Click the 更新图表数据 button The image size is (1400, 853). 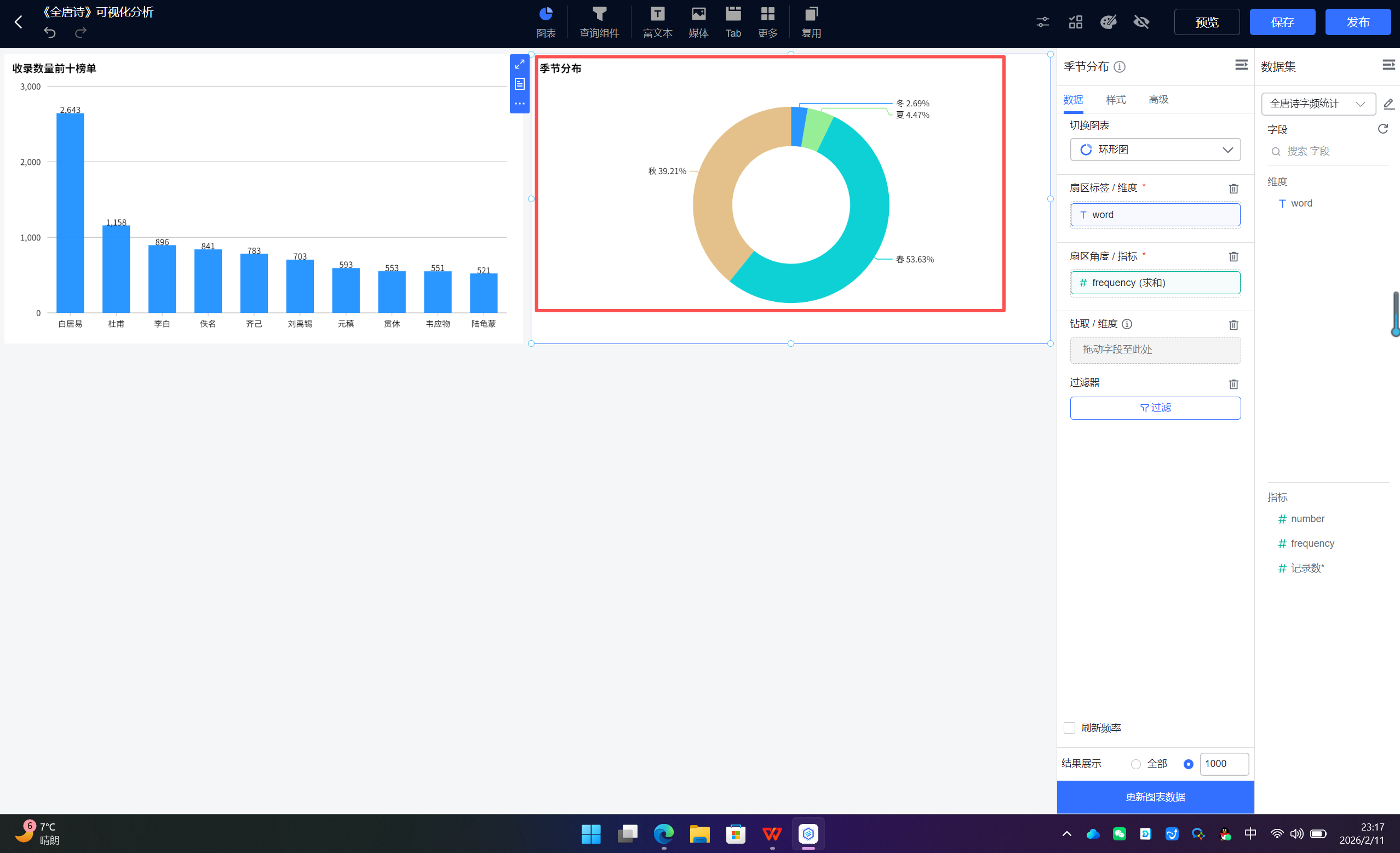point(1155,797)
